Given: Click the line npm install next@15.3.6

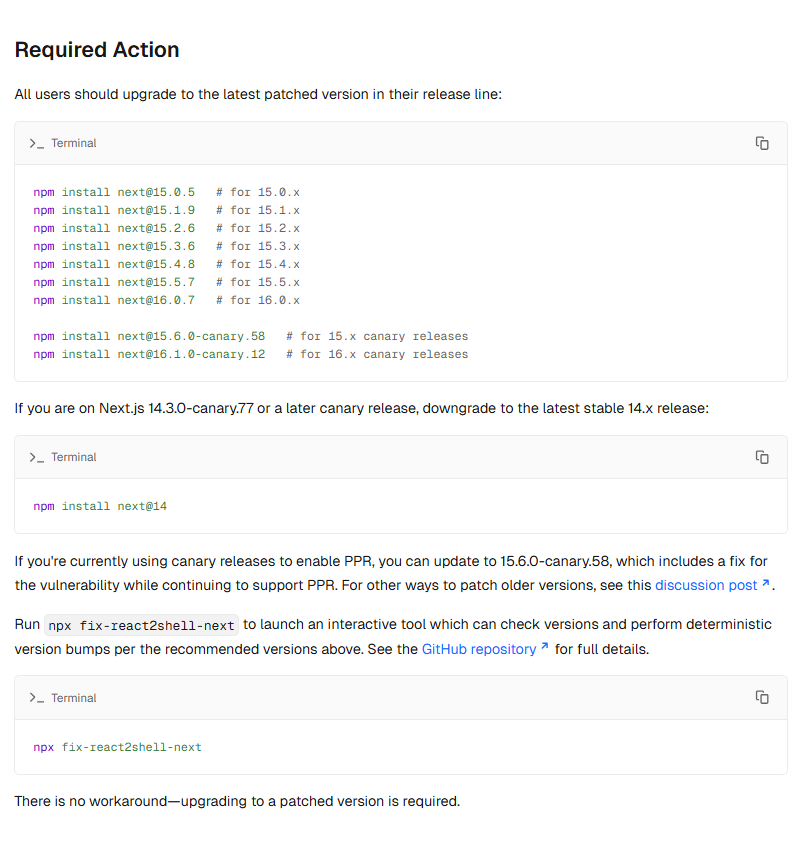Looking at the screenshot, I should [114, 246].
